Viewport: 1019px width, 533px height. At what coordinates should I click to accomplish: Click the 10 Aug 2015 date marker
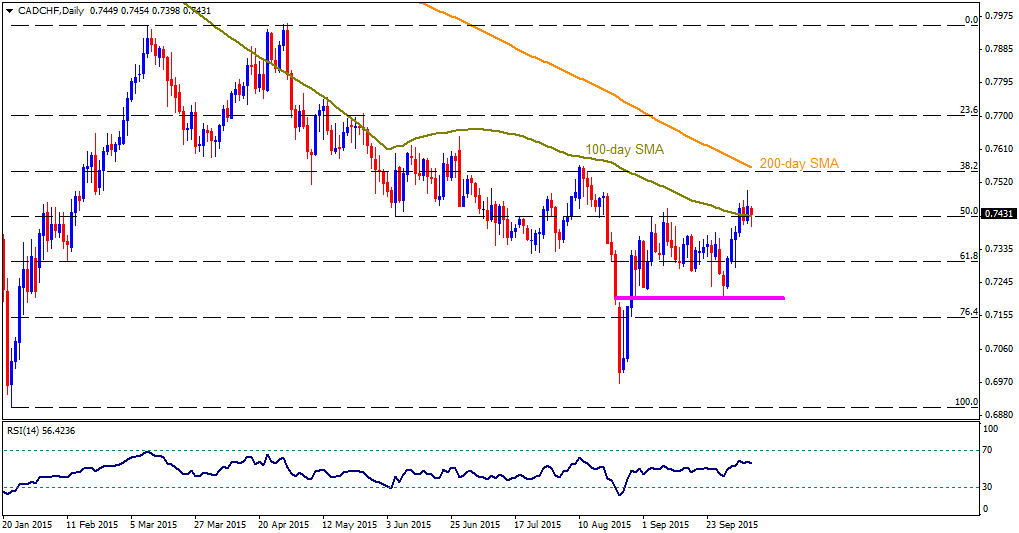[606, 524]
